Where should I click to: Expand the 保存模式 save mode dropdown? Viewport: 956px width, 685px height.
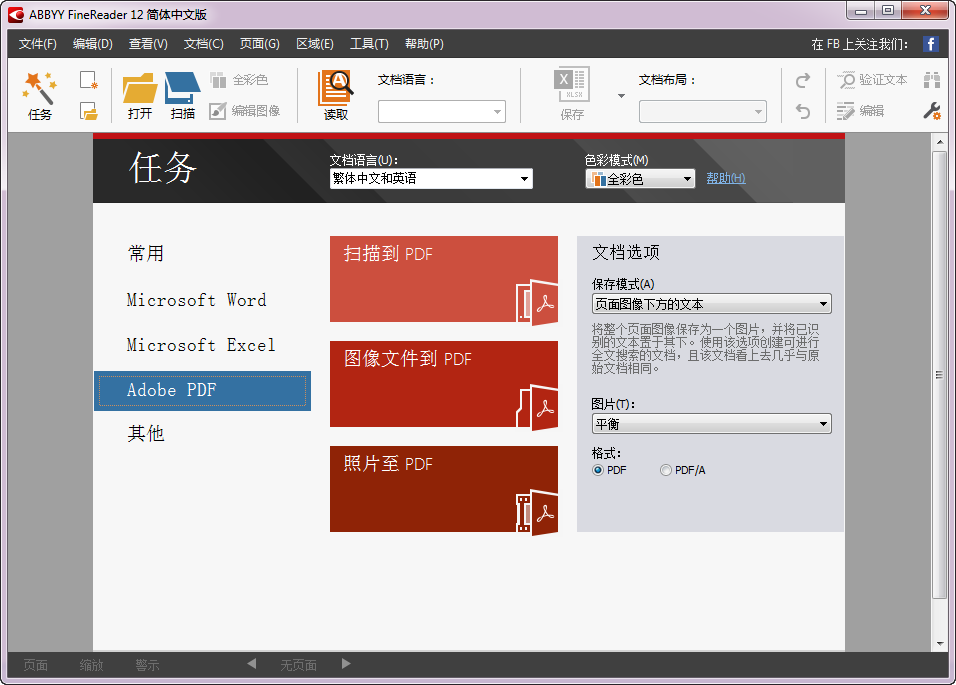click(823, 303)
